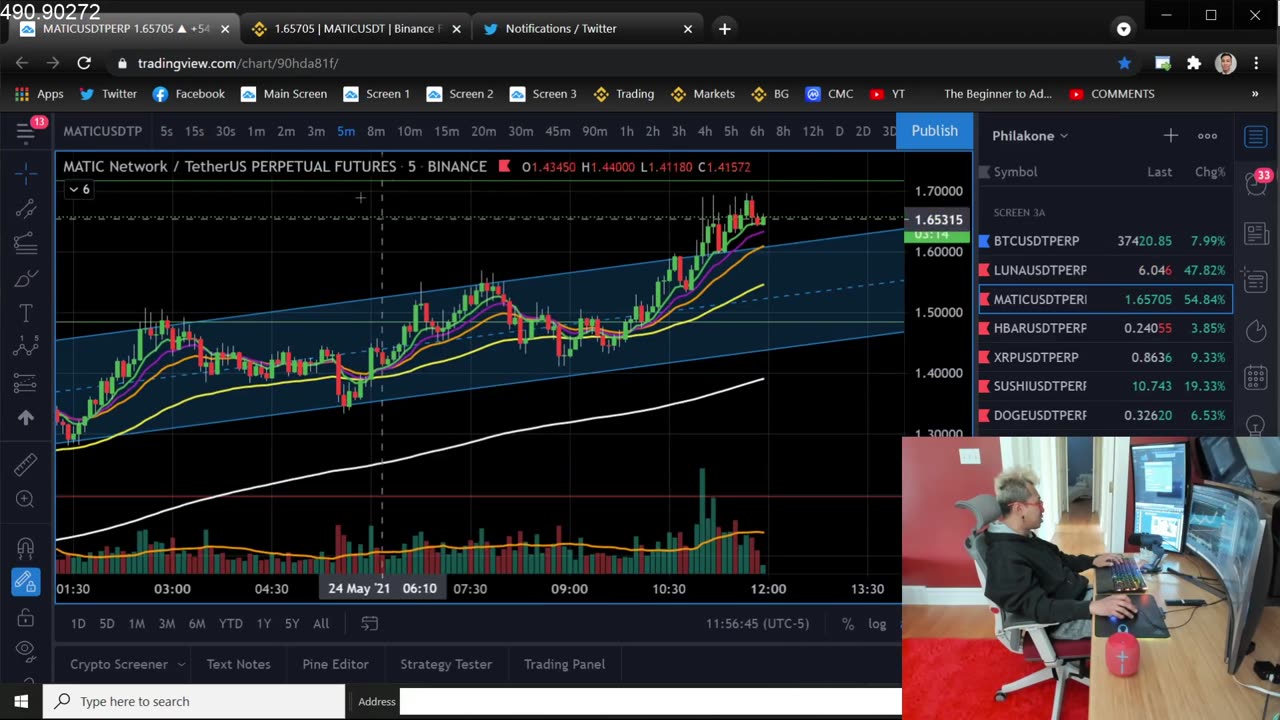Select the 1D date range
This screenshot has height=720, width=1280.
pos(78,623)
